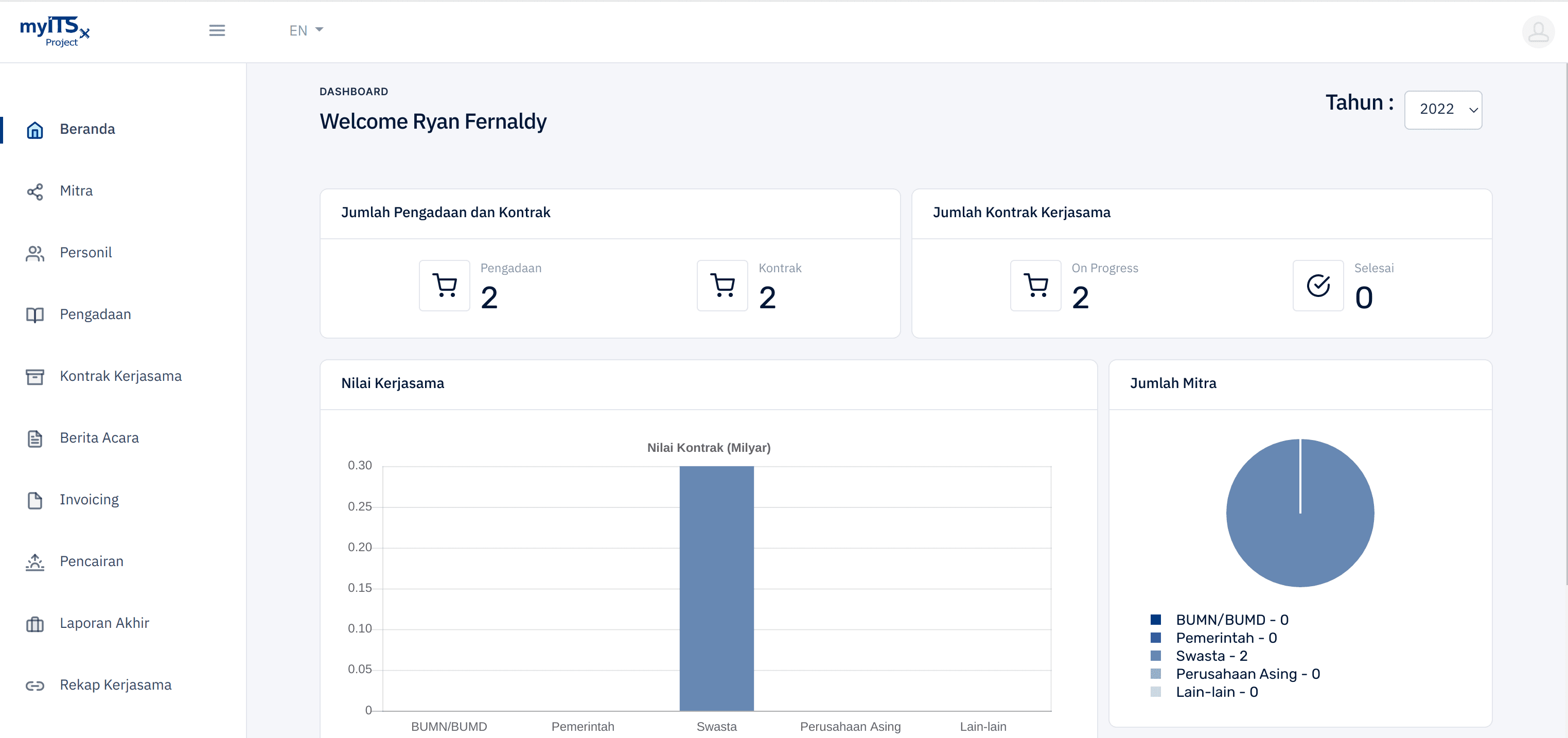Click the Pencairan sunrise icon

pos(34,562)
